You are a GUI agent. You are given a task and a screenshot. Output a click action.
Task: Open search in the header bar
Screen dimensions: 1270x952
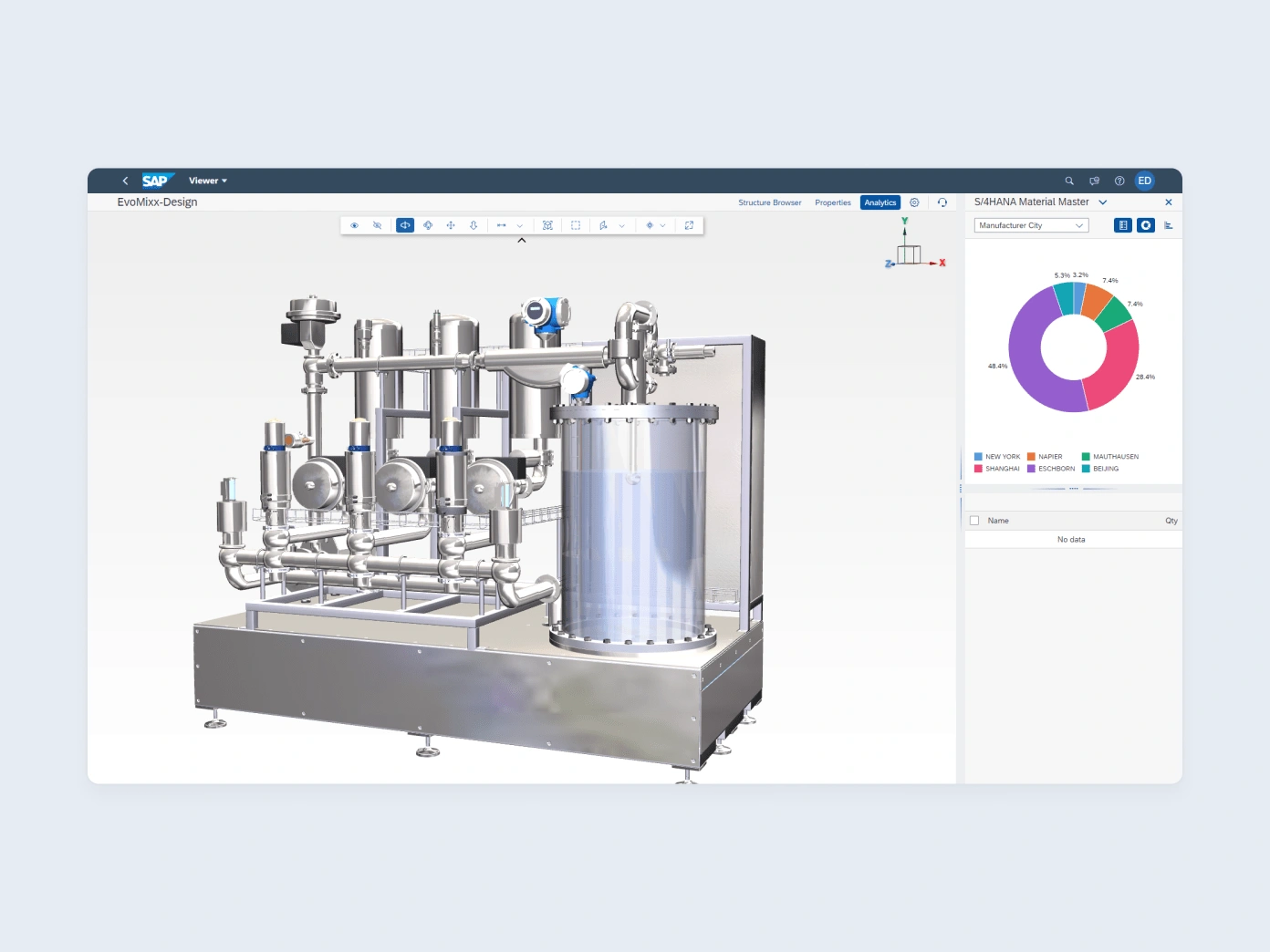pyautogui.click(x=1069, y=181)
